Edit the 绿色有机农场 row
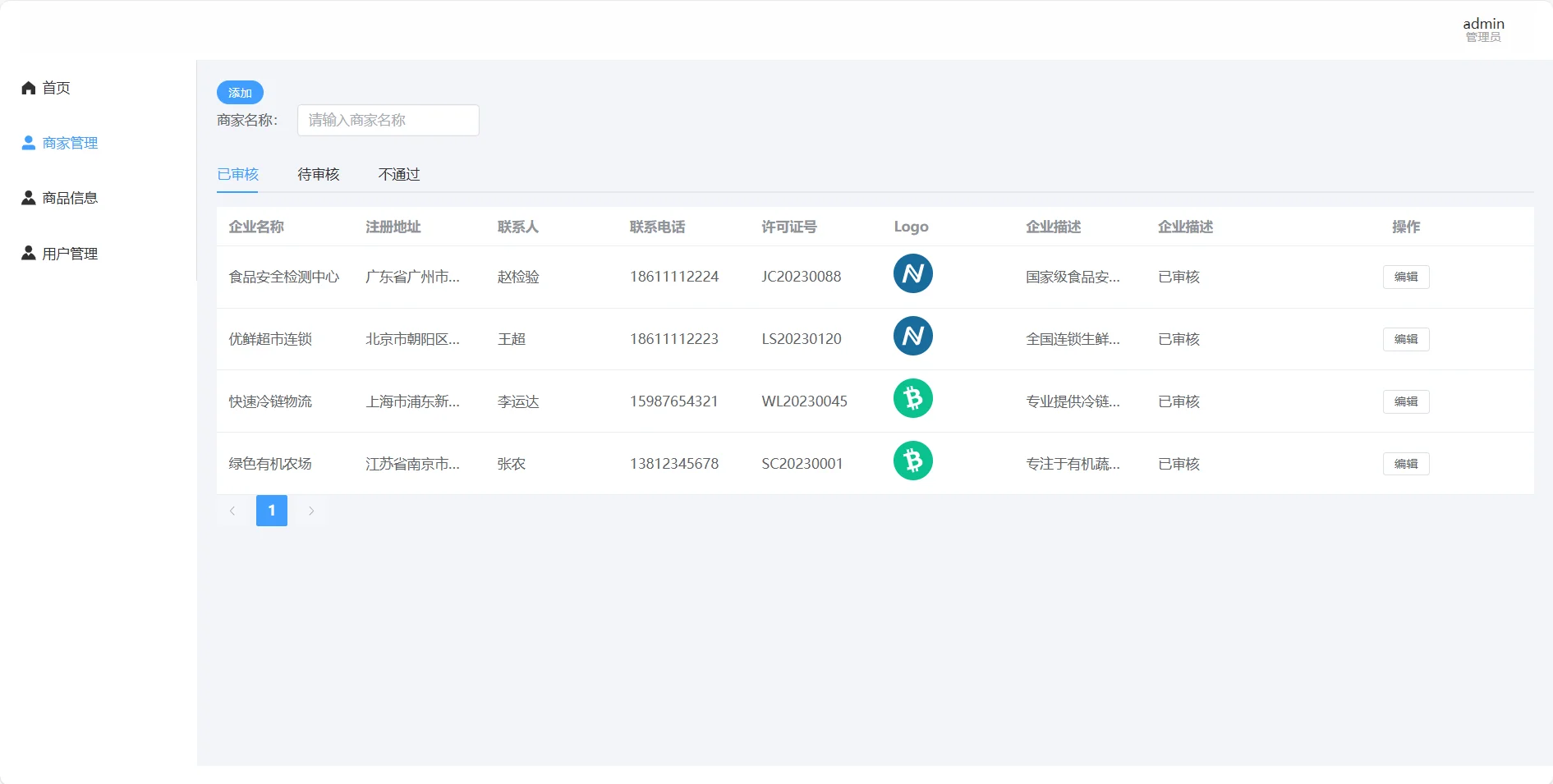 (1406, 464)
